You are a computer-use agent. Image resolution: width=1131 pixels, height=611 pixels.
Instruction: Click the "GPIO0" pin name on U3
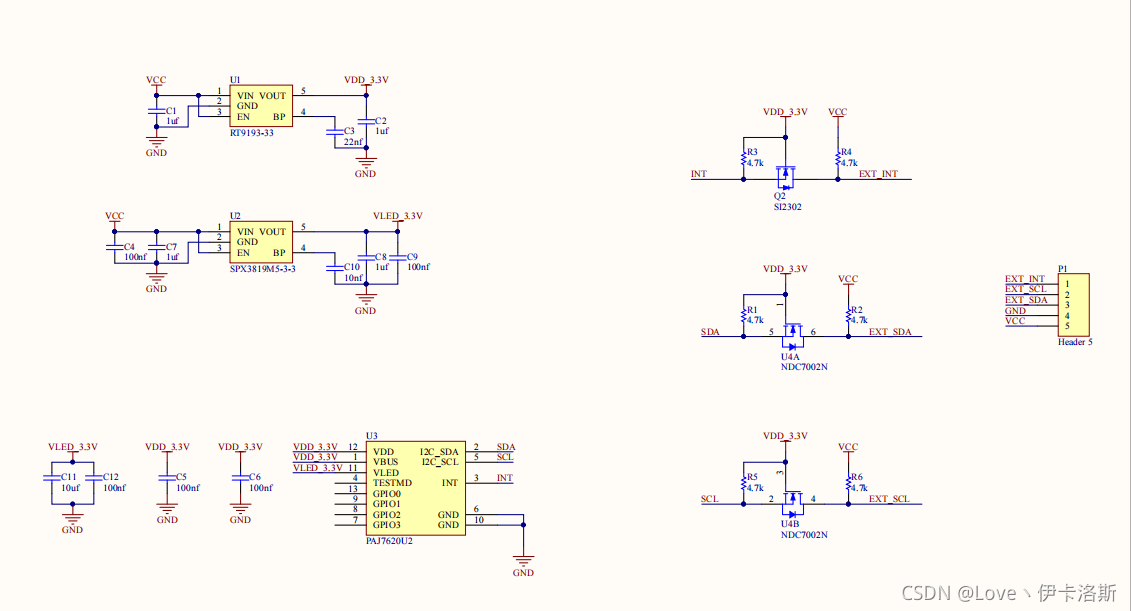point(387,494)
